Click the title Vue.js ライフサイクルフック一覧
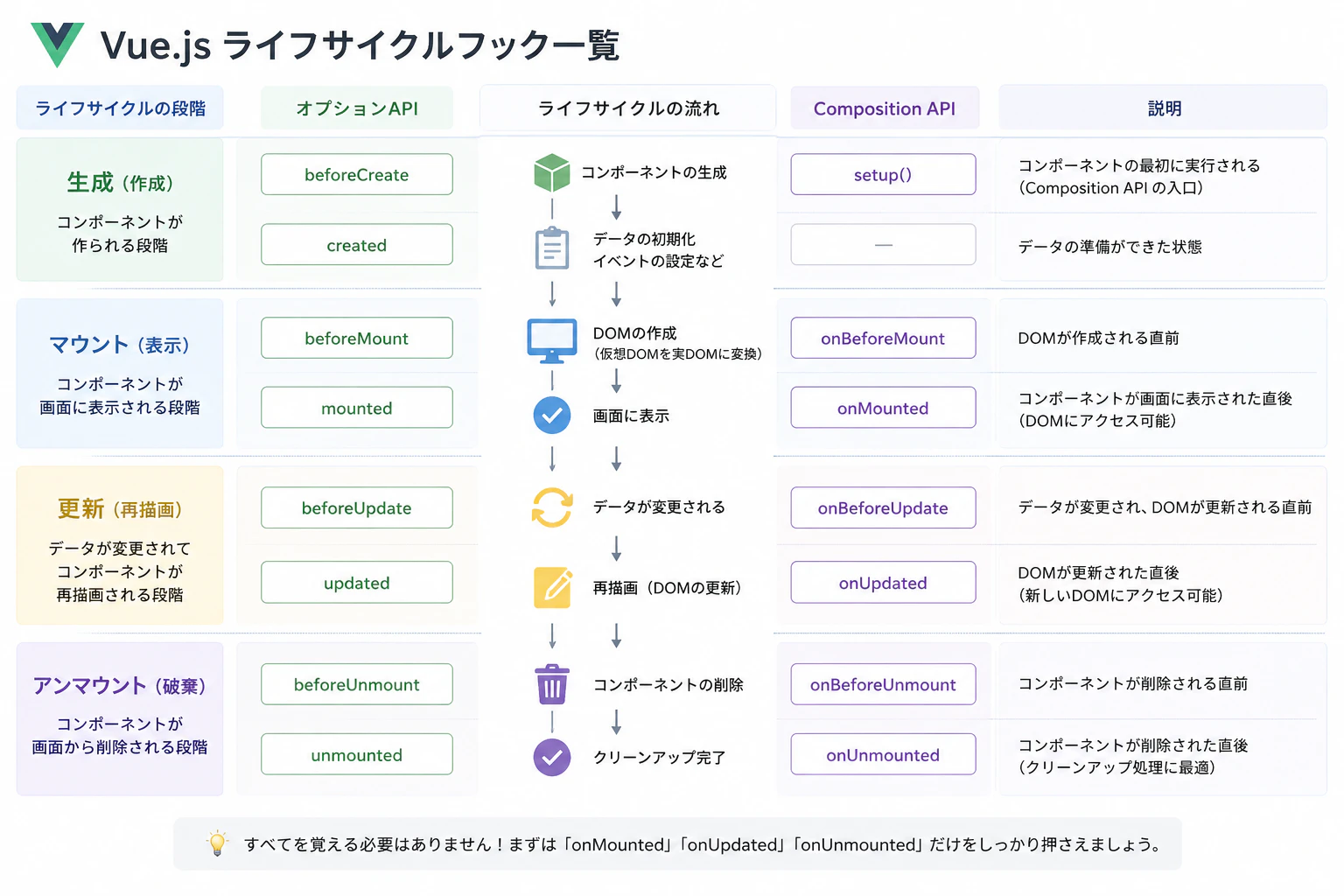Viewport: 1344px width, 896px height. [360, 45]
